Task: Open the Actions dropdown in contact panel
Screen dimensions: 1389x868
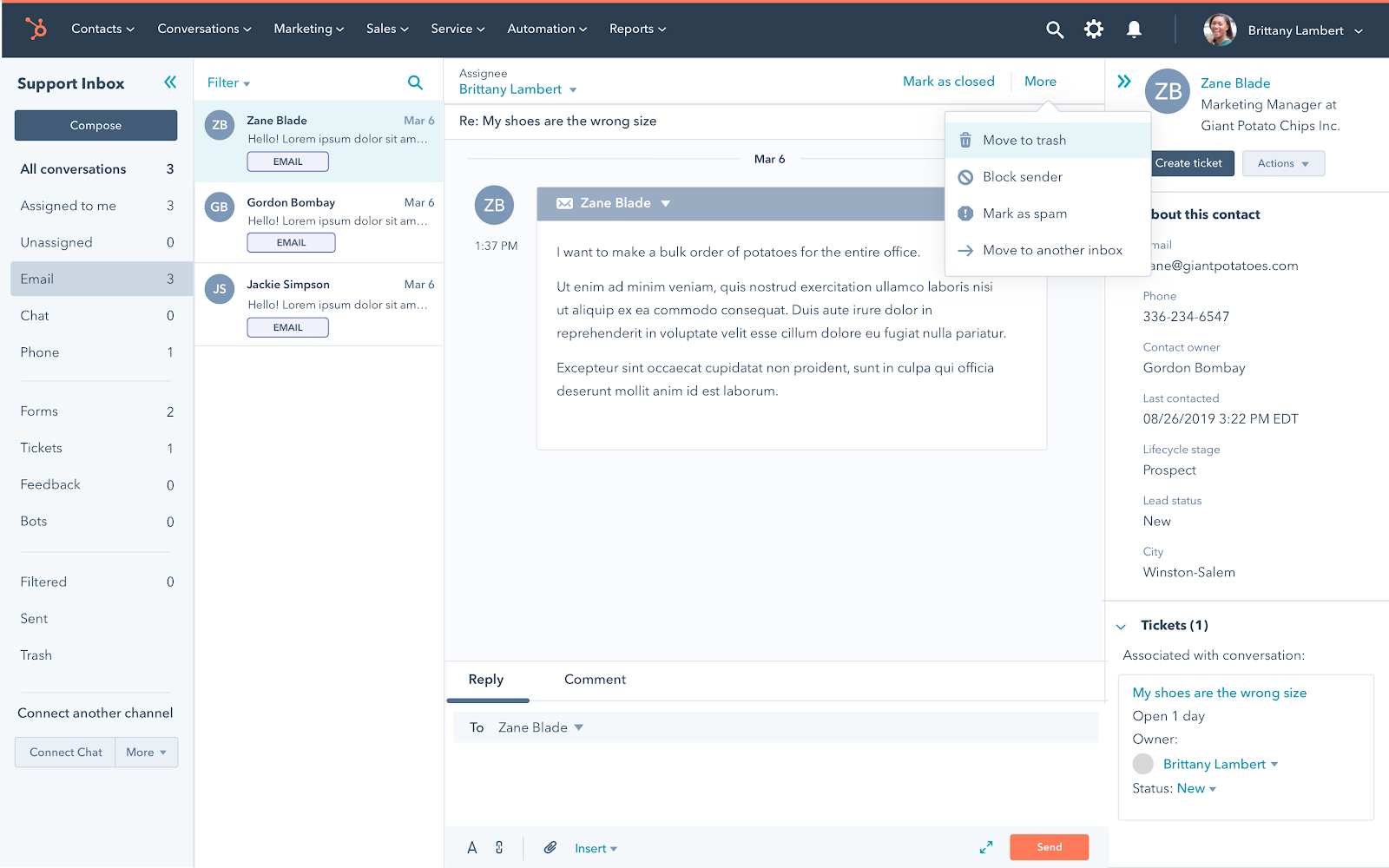Action: [1283, 163]
